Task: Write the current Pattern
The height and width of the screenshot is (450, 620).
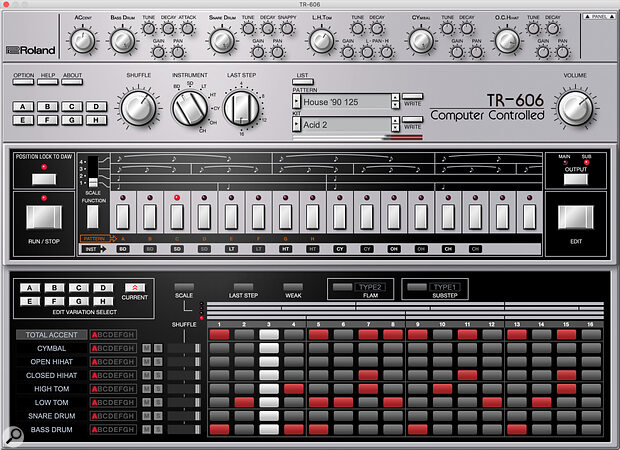Action: [x=412, y=96]
